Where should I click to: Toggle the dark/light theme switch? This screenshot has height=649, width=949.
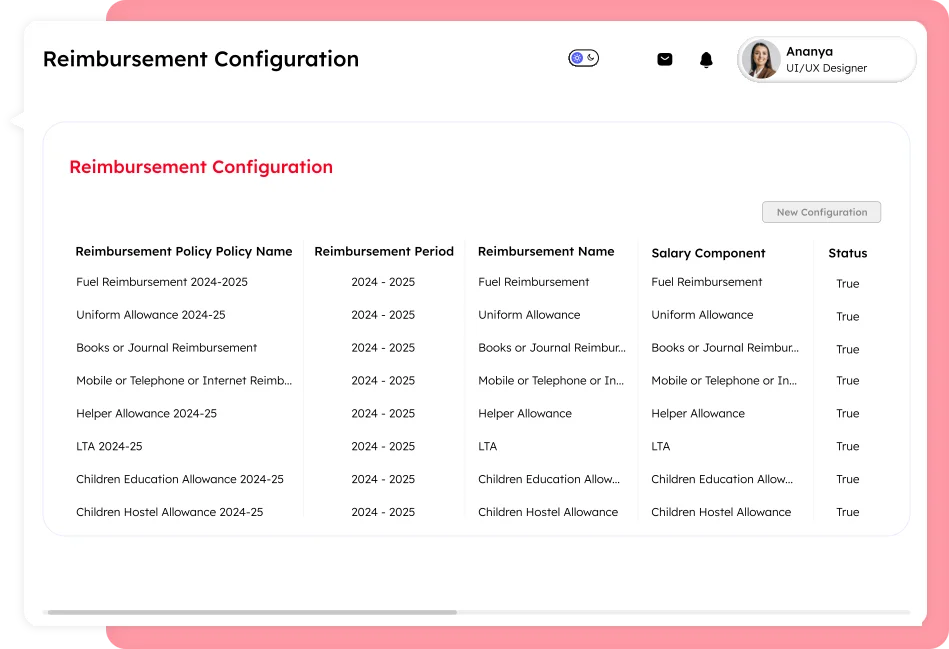click(x=583, y=58)
